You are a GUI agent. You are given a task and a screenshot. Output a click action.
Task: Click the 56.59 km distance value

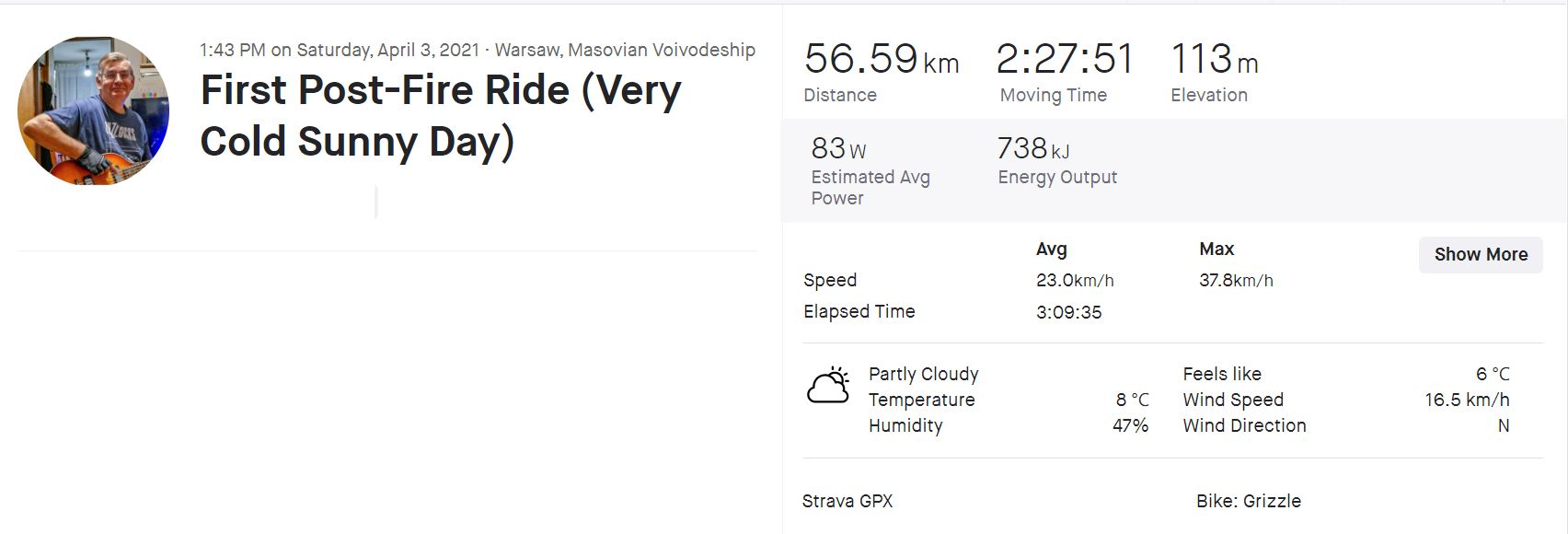pos(881,60)
